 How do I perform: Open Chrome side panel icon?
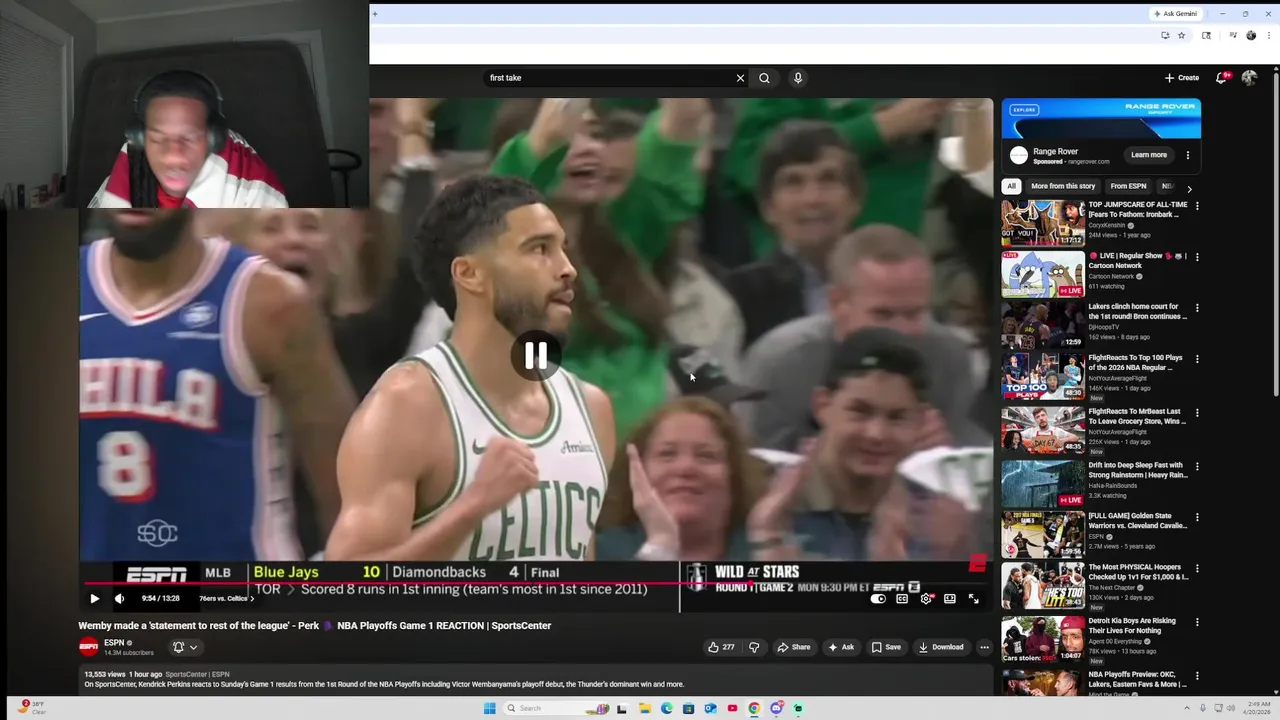(x=1206, y=35)
